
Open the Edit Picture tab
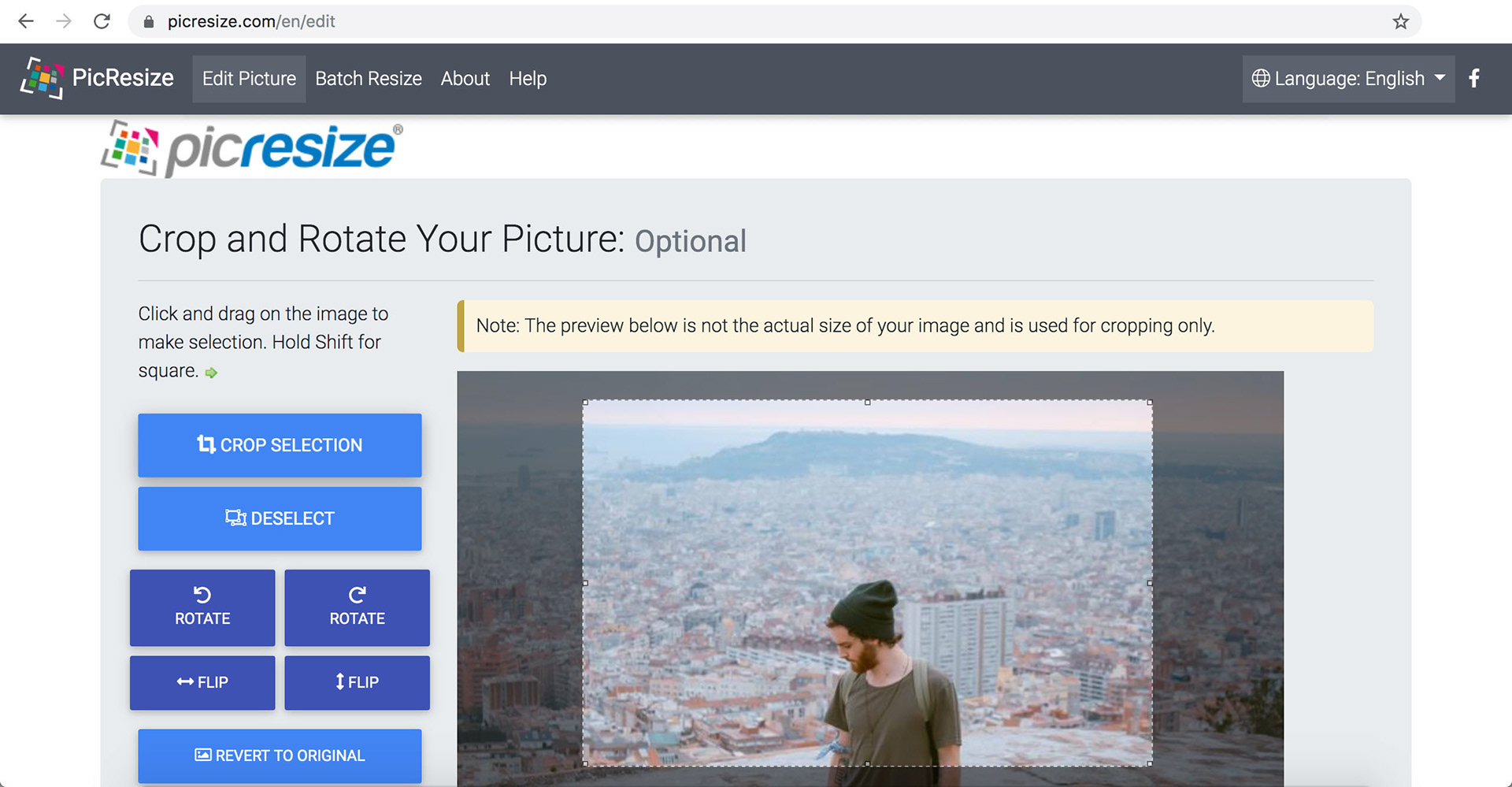(x=249, y=79)
